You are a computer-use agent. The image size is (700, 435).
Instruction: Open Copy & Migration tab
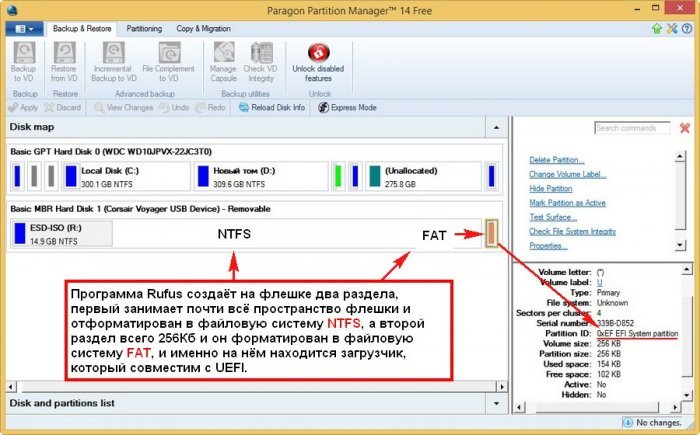pos(204,29)
